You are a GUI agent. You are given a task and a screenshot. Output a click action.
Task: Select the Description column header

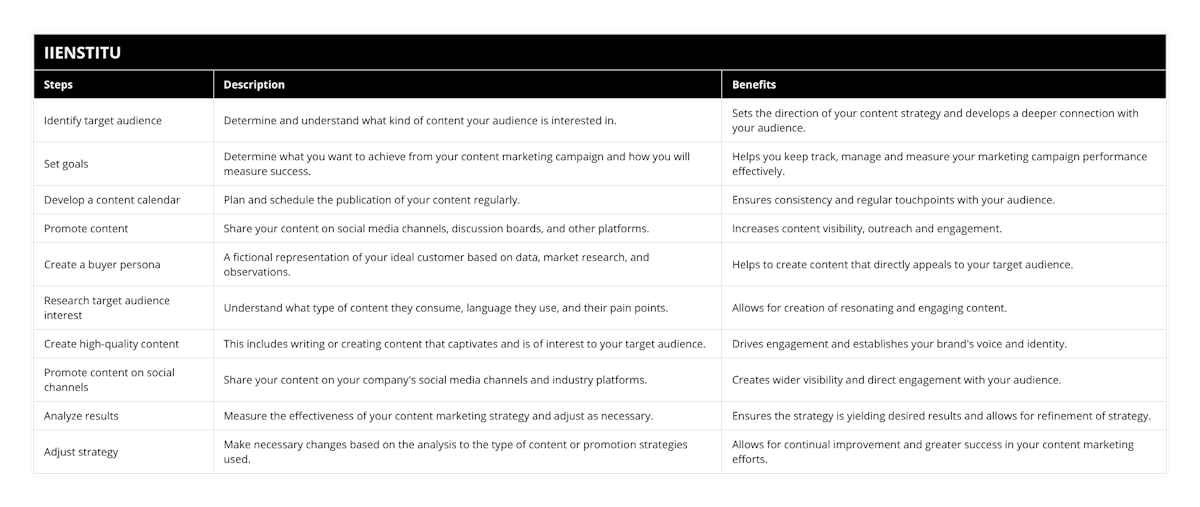click(254, 85)
